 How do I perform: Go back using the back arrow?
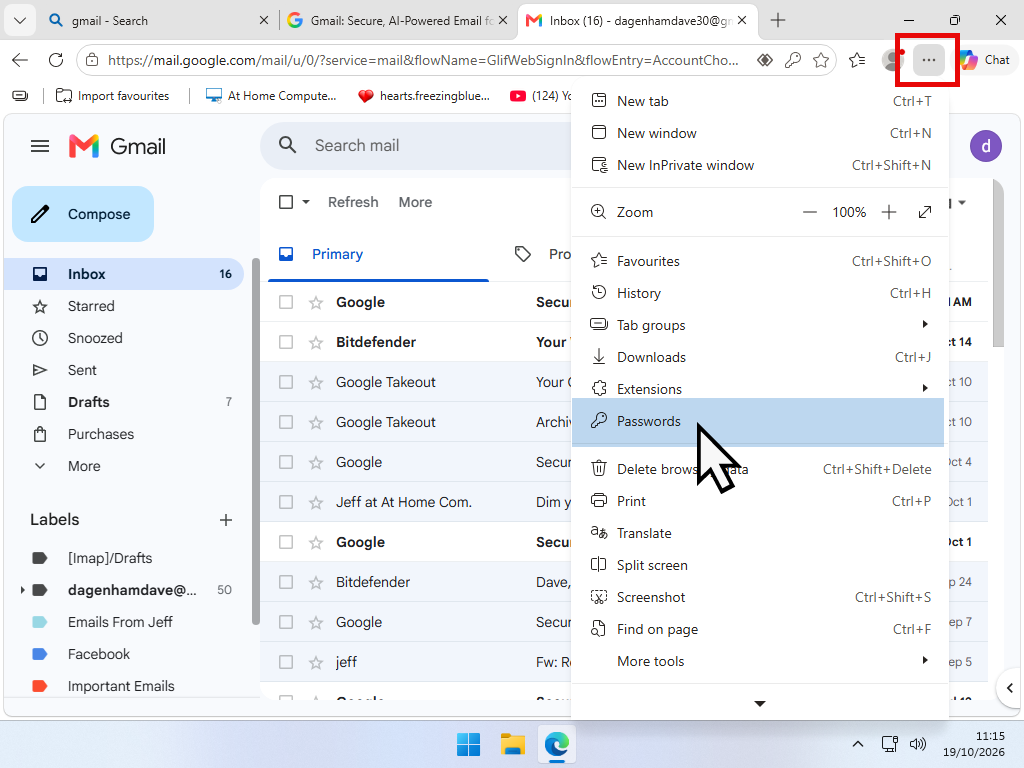pos(20,60)
